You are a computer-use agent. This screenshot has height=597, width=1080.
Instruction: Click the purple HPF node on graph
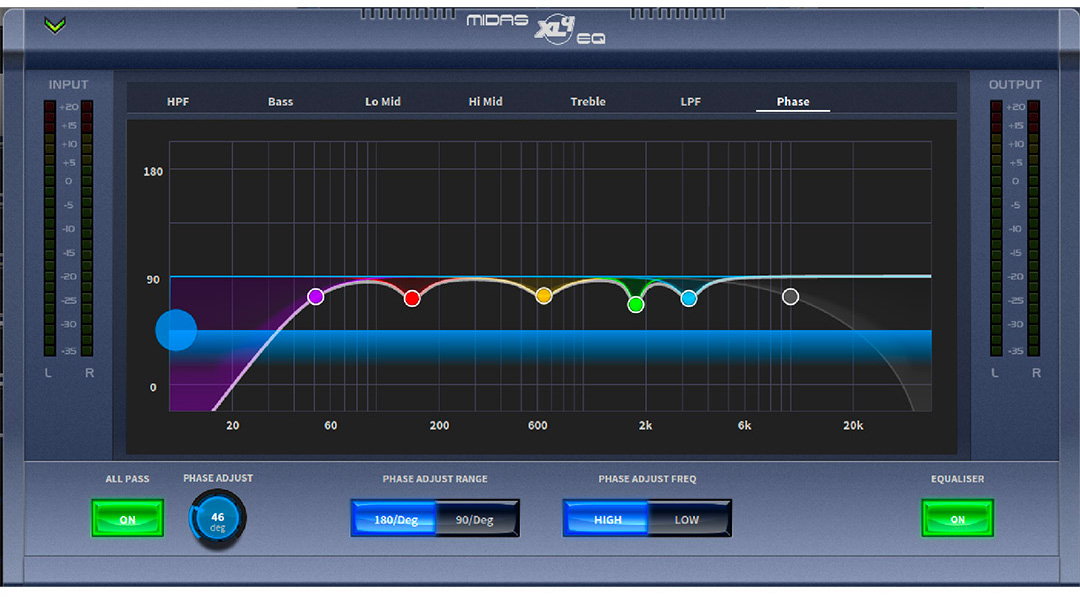pos(316,296)
